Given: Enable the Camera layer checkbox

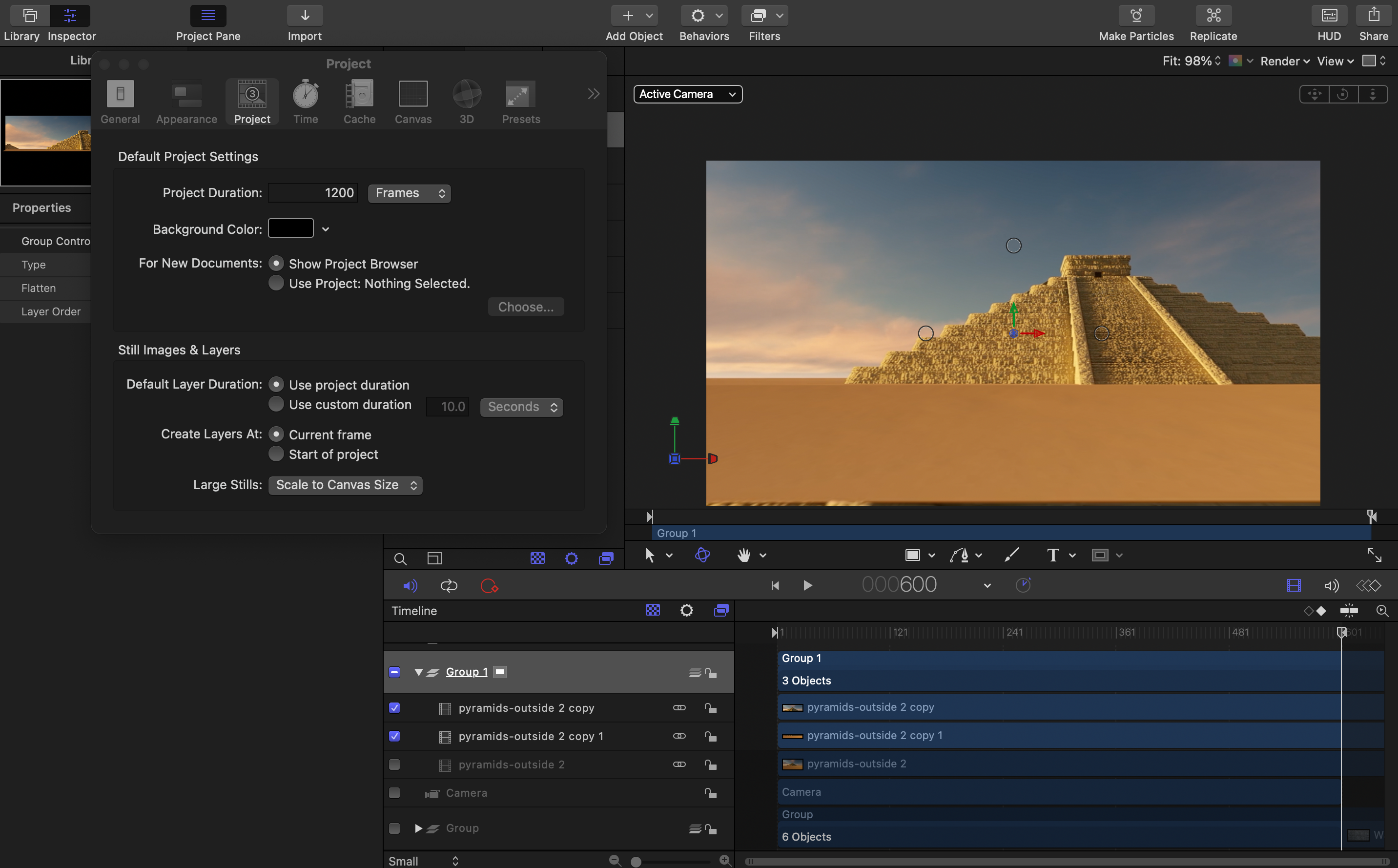Looking at the screenshot, I should [394, 793].
